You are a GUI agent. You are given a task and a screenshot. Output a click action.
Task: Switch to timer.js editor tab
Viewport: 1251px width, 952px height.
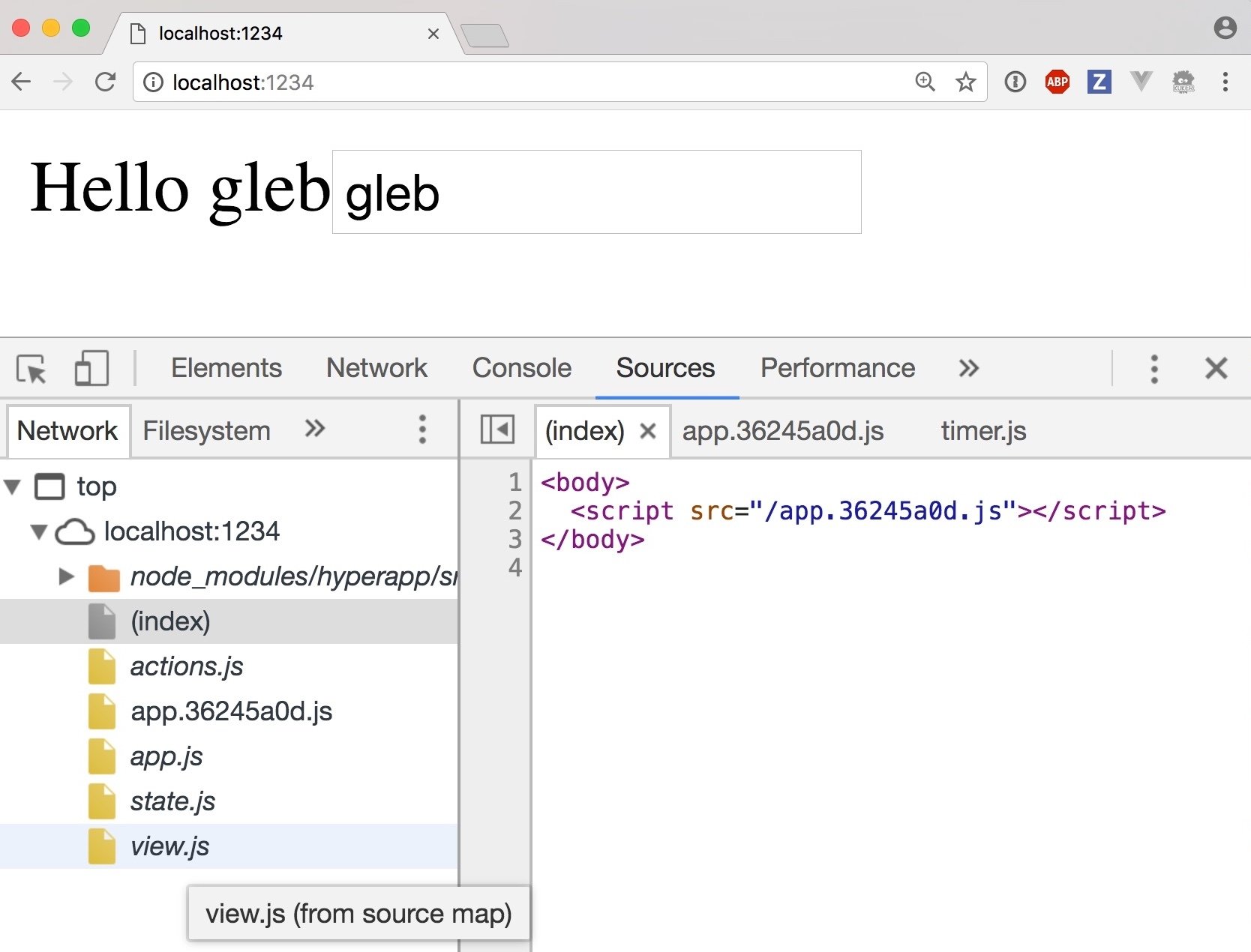tap(983, 431)
